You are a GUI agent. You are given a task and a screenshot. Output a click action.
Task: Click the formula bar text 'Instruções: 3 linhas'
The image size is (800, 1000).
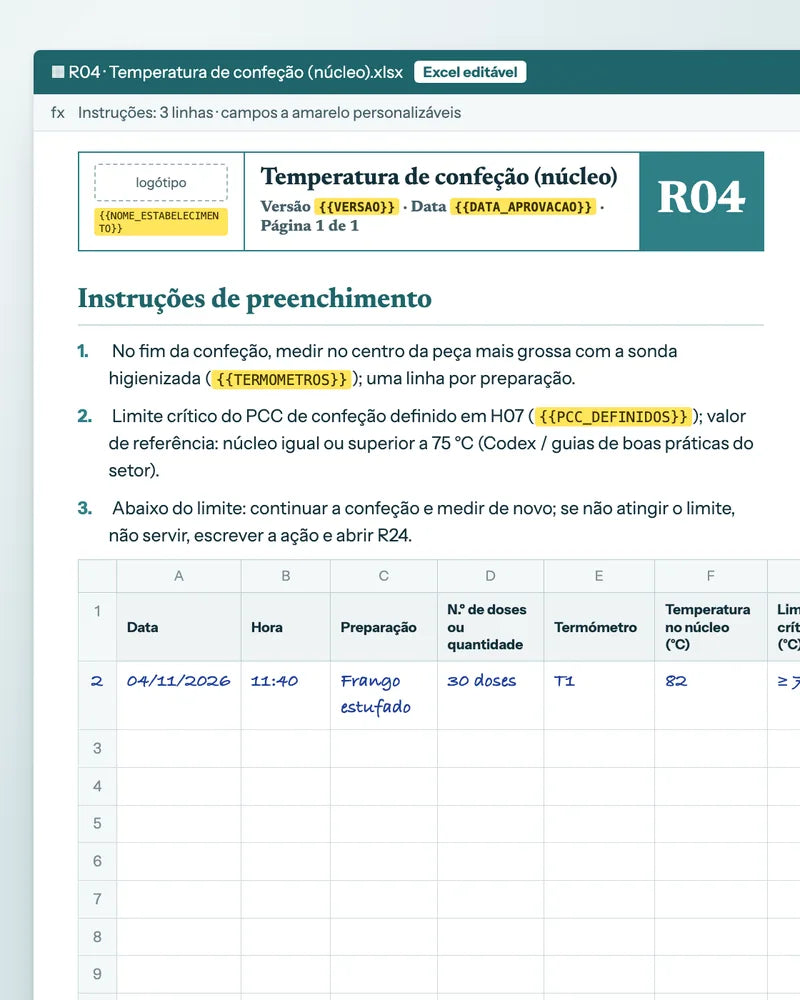145,113
